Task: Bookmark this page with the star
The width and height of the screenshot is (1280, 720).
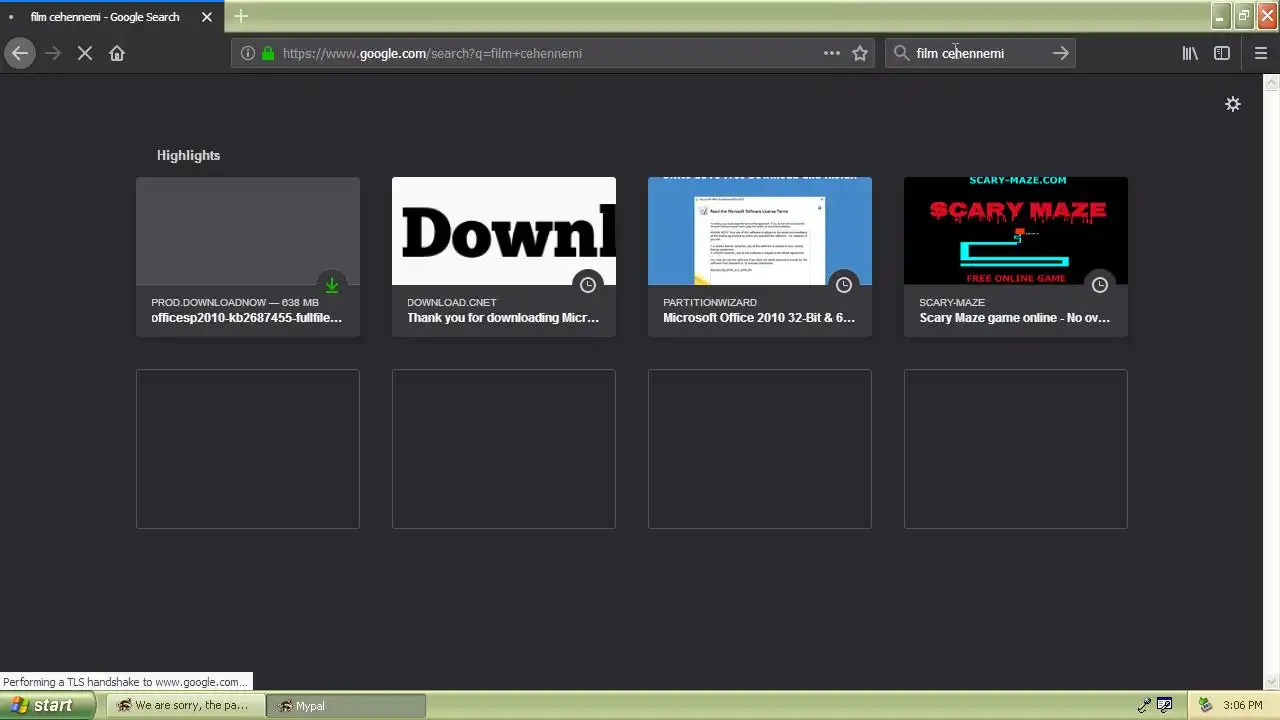Action: (860, 53)
